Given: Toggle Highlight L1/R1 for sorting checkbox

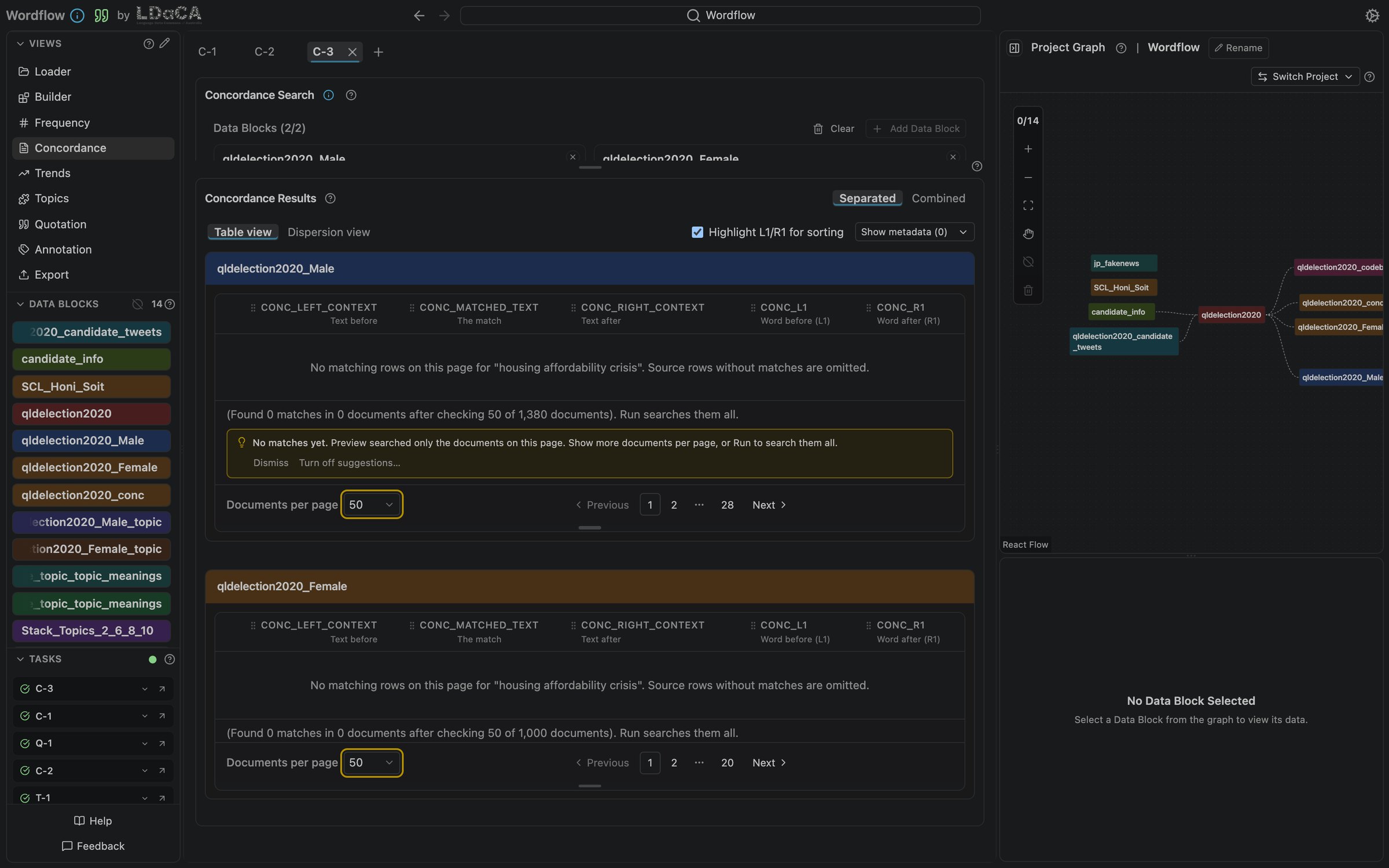Looking at the screenshot, I should pyautogui.click(x=697, y=232).
